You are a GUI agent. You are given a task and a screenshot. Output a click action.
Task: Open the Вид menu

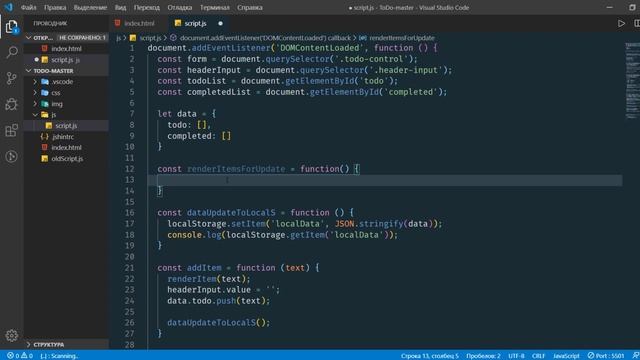click(x=120, y=7)
